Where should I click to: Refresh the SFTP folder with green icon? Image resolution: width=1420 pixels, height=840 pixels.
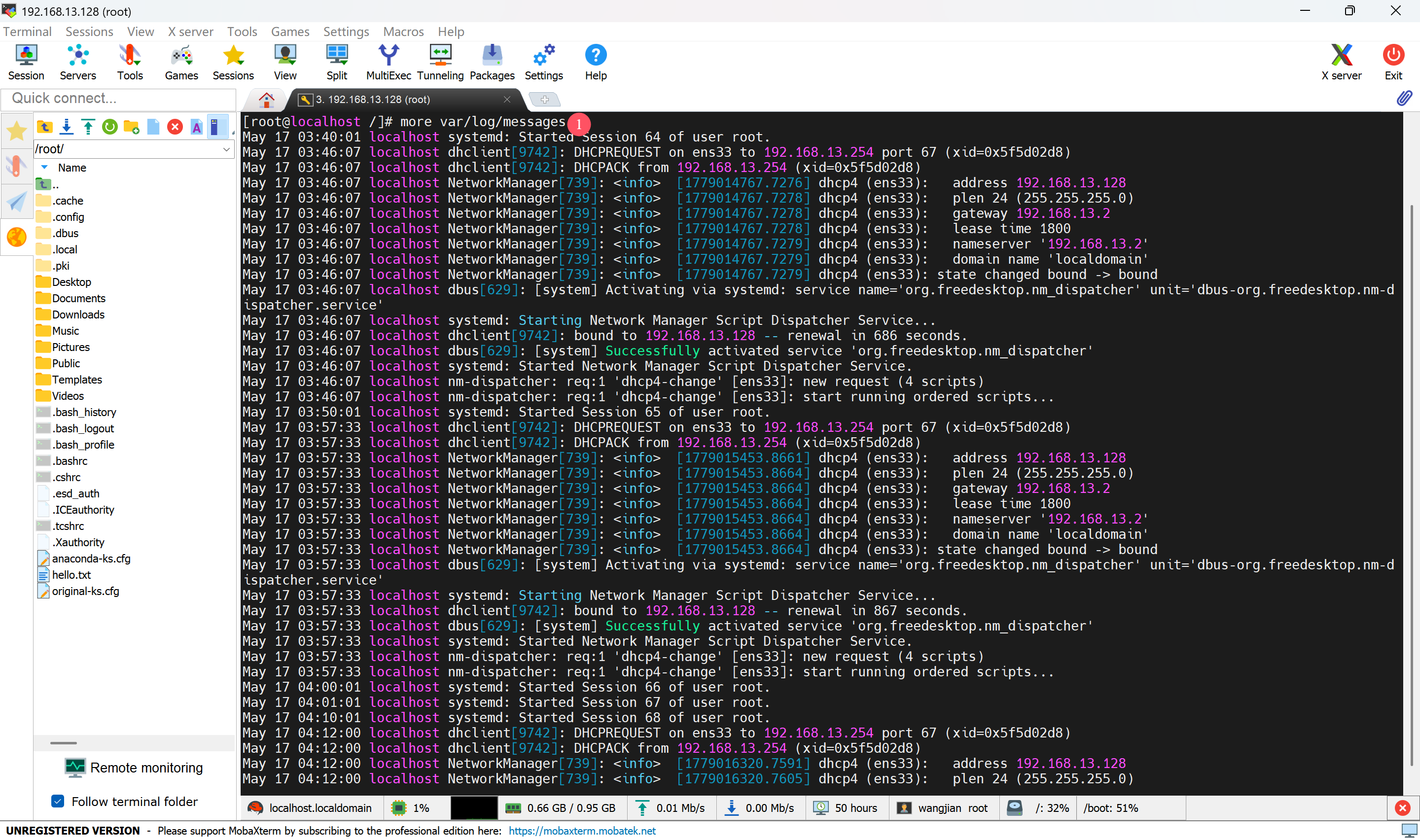point(110,127)
